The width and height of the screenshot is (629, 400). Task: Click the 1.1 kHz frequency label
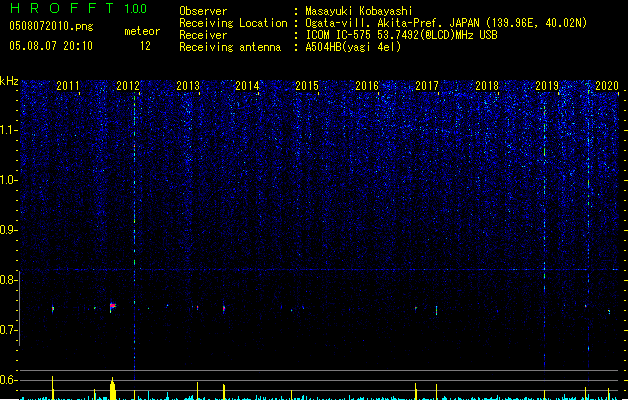point(8,130)
